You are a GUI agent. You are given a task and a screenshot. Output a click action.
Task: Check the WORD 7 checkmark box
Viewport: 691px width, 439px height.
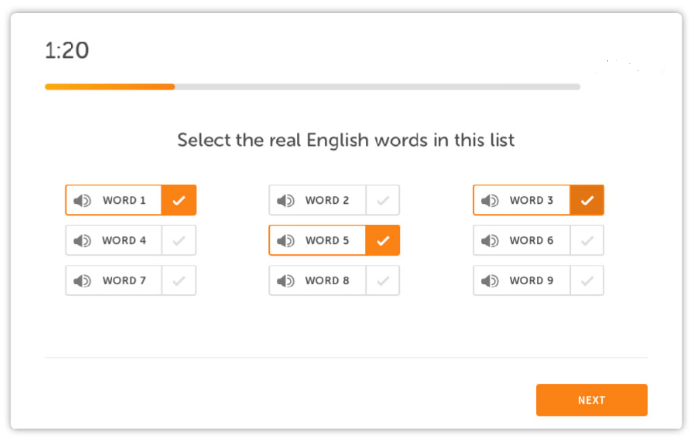click(x=178, y=280)
